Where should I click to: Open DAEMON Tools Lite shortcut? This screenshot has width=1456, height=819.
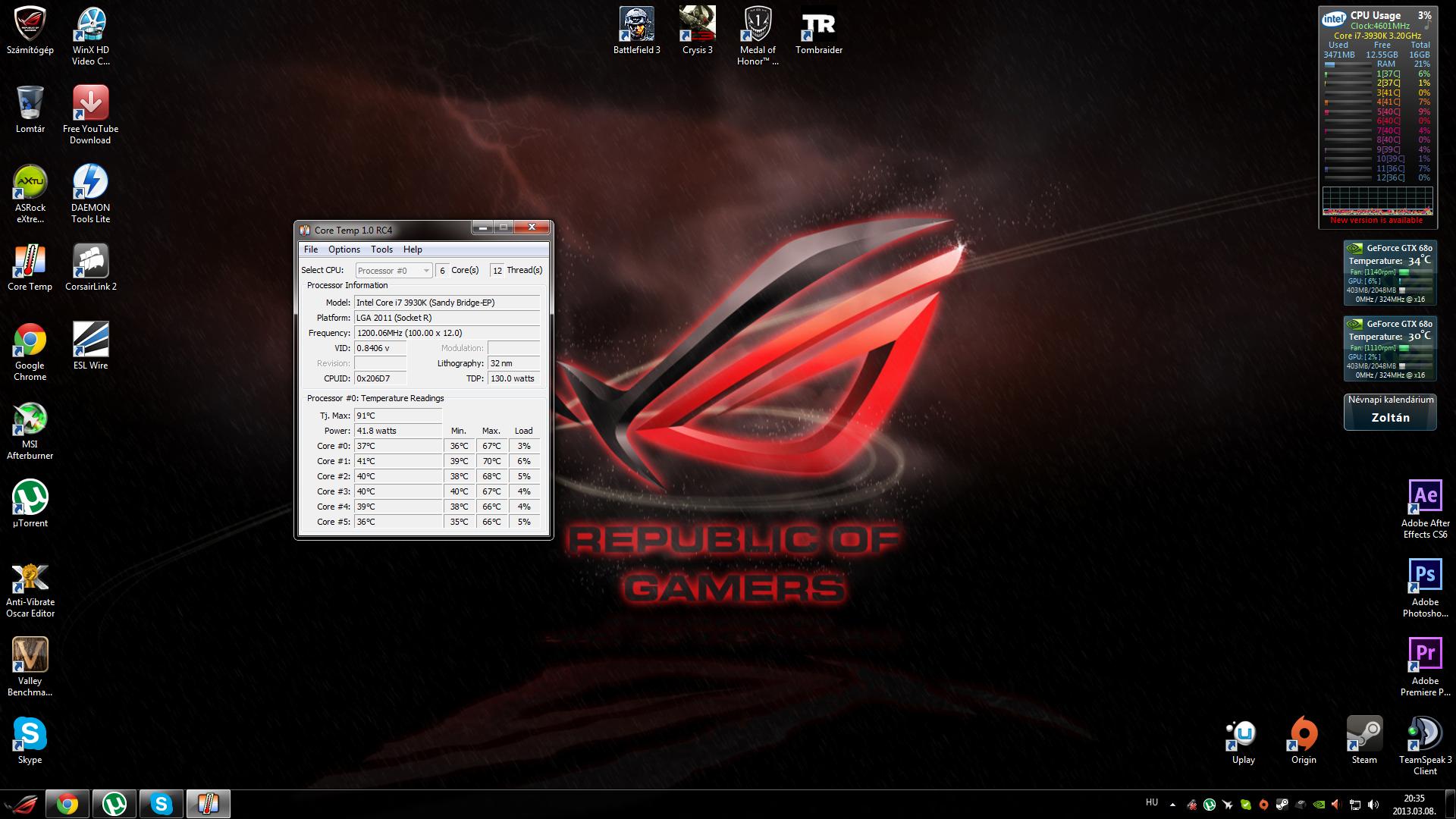90,183
